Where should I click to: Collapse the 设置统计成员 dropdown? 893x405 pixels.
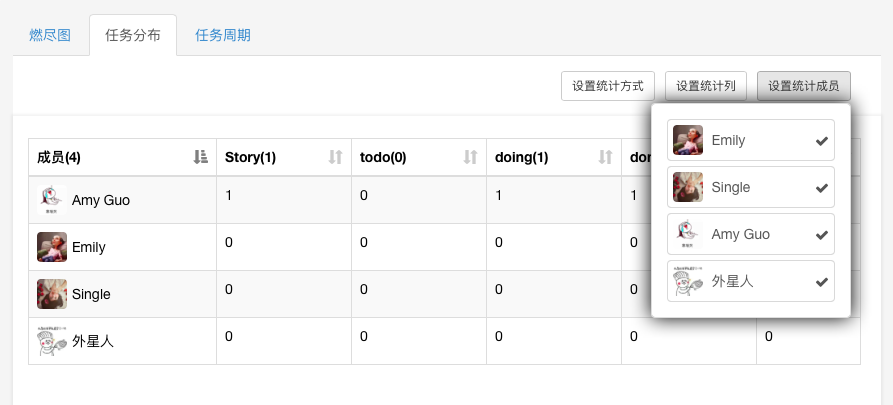(x=803, y=86)
